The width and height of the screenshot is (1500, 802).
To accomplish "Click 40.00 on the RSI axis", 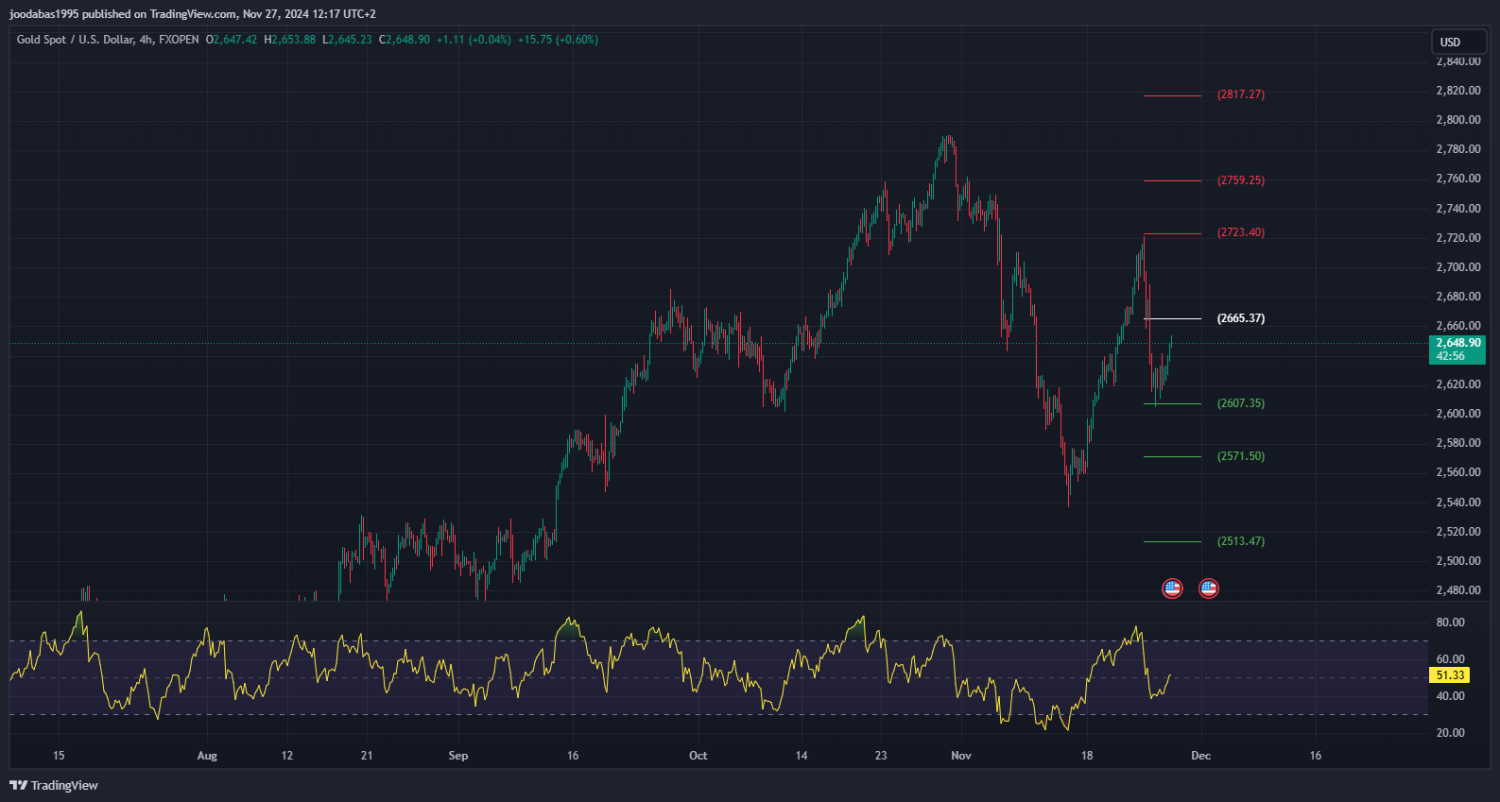I will click(x=1451, y=696).
